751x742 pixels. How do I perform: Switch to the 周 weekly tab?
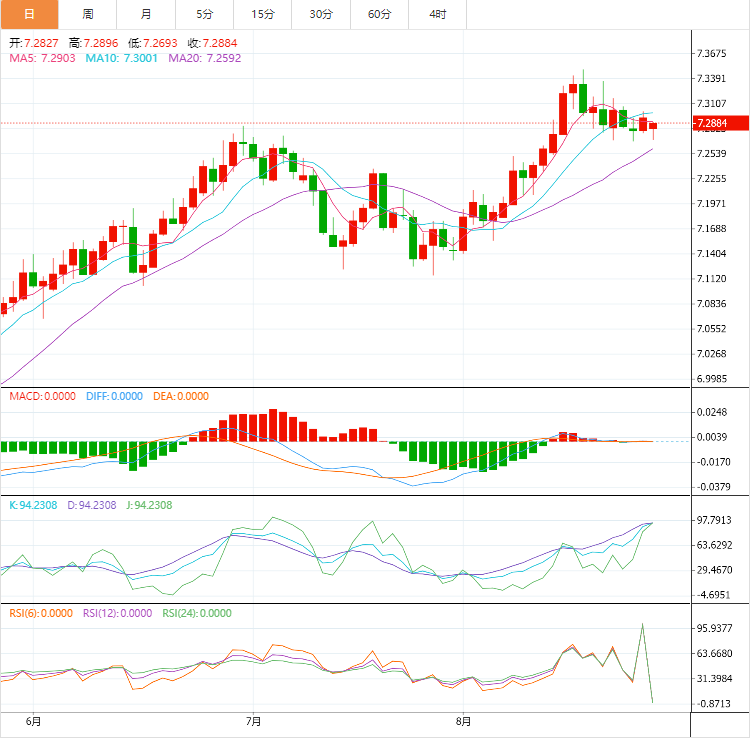tap(88, 14)
